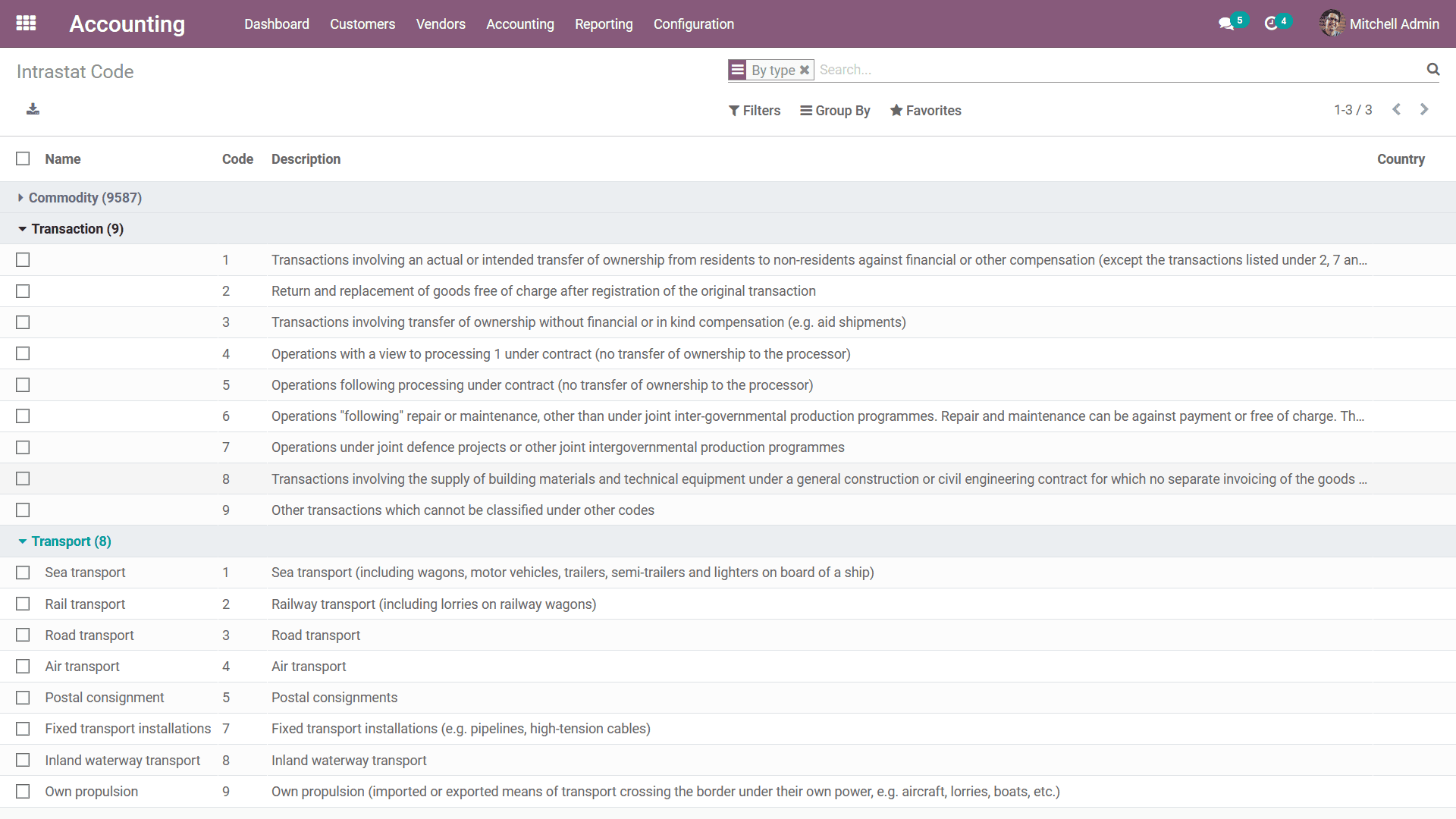Click 'Own propulsion (imported or exported' description
This screenshot has width=1456, height=819.
(x=665, y=792)
